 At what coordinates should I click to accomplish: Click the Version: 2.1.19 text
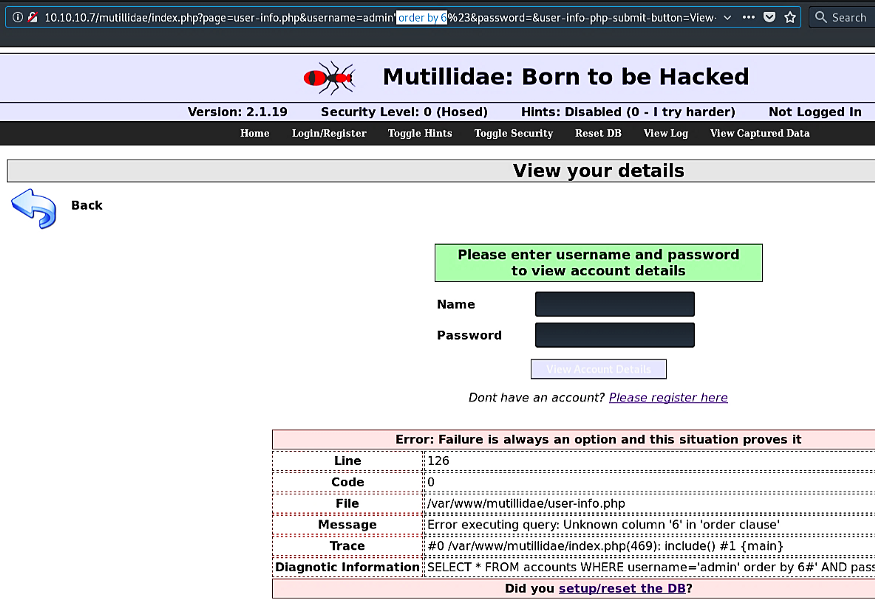[237, 112]
